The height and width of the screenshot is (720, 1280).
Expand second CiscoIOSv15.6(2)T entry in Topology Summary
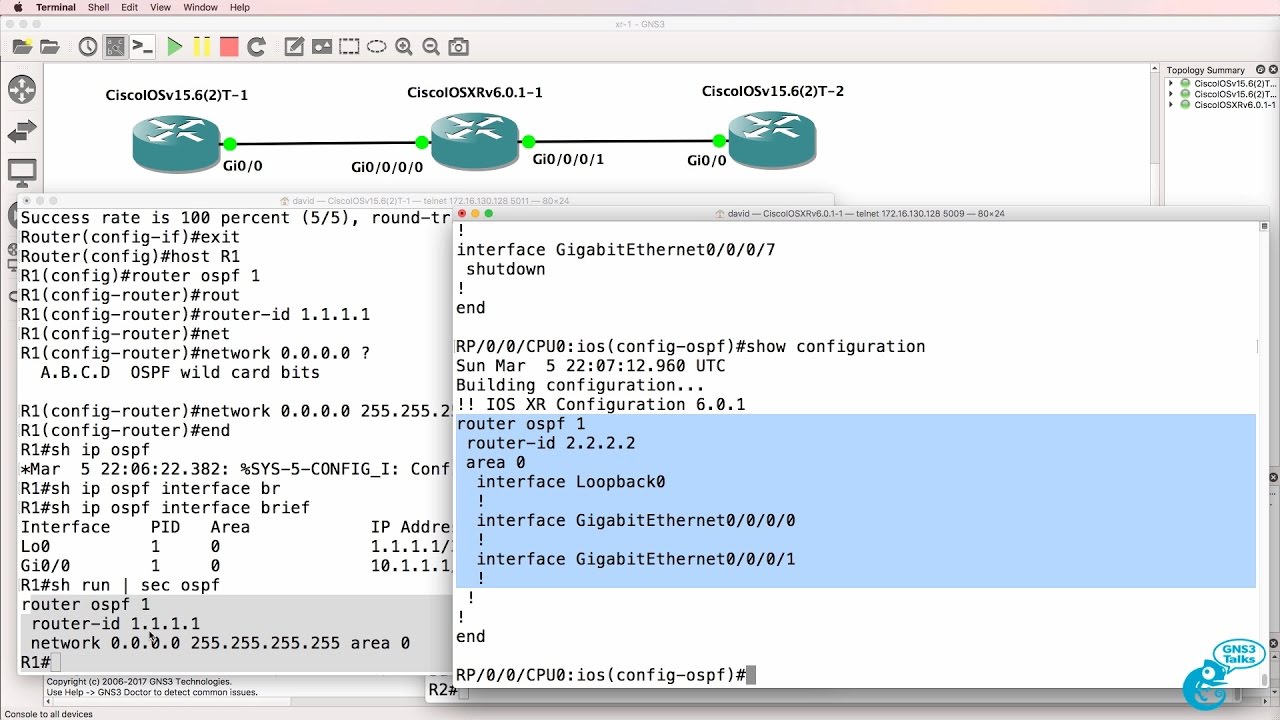[x=1171, y=94]
